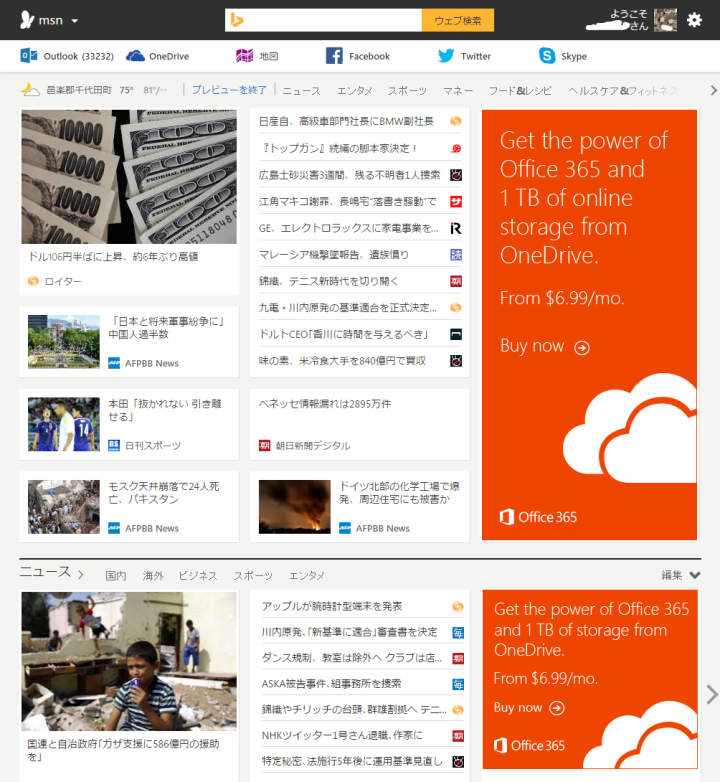
Task: Select the ニュース navigation tab
Action: tap(301, 91)
